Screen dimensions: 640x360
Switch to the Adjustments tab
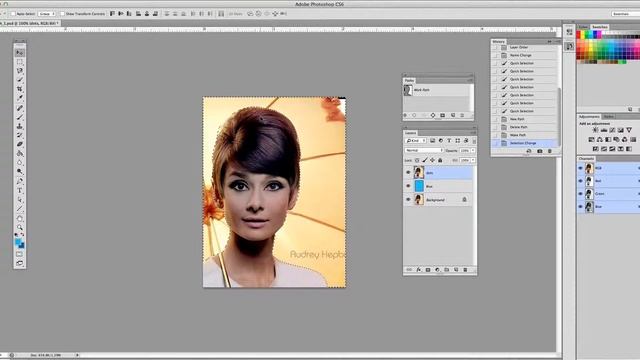coord(589,117)
